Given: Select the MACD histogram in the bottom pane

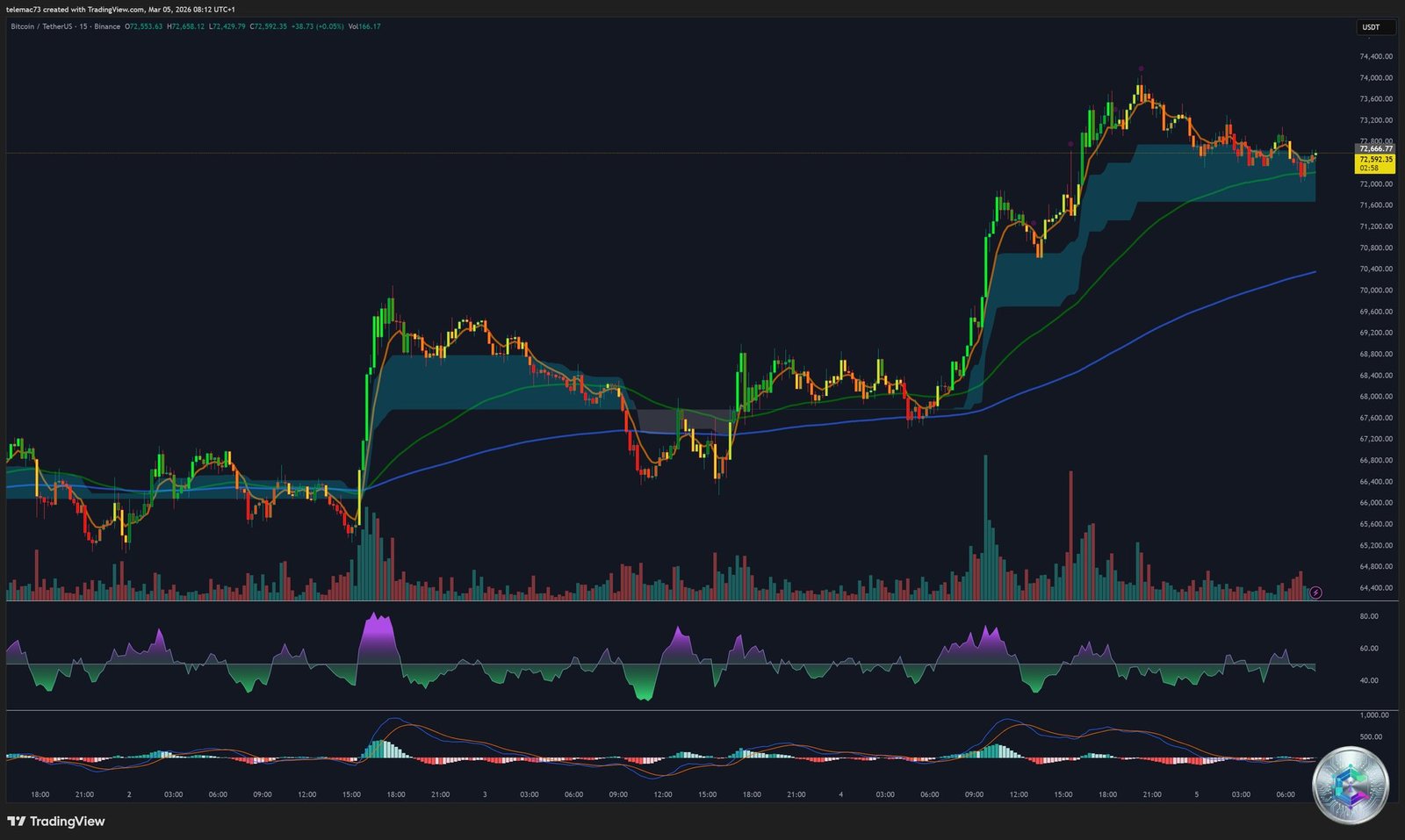Looking at the screenshot, I should pos(381,747).
